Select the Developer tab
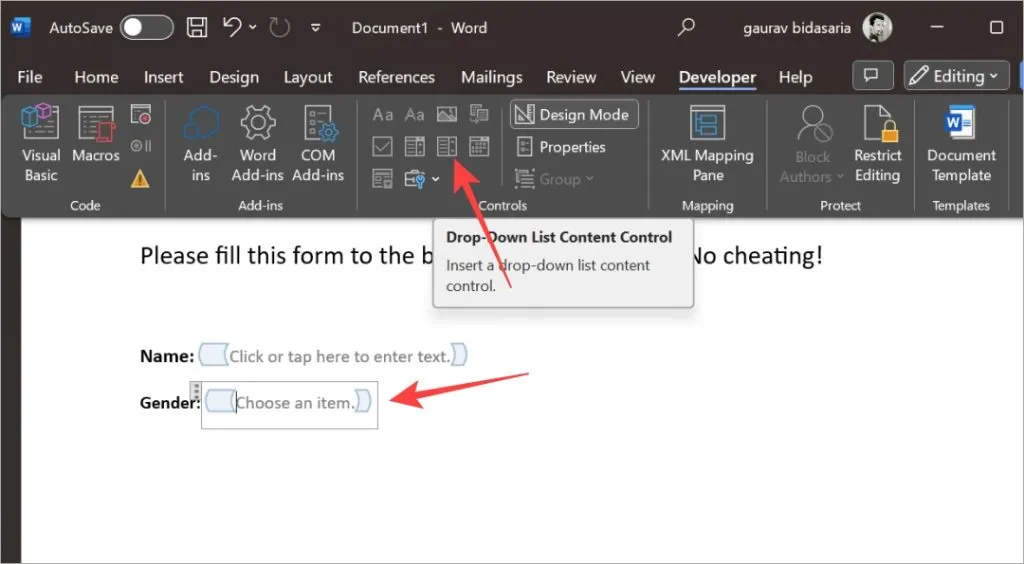Viewport: 1024px width, 564px height. pyautogui.click(x=717, y=77)
